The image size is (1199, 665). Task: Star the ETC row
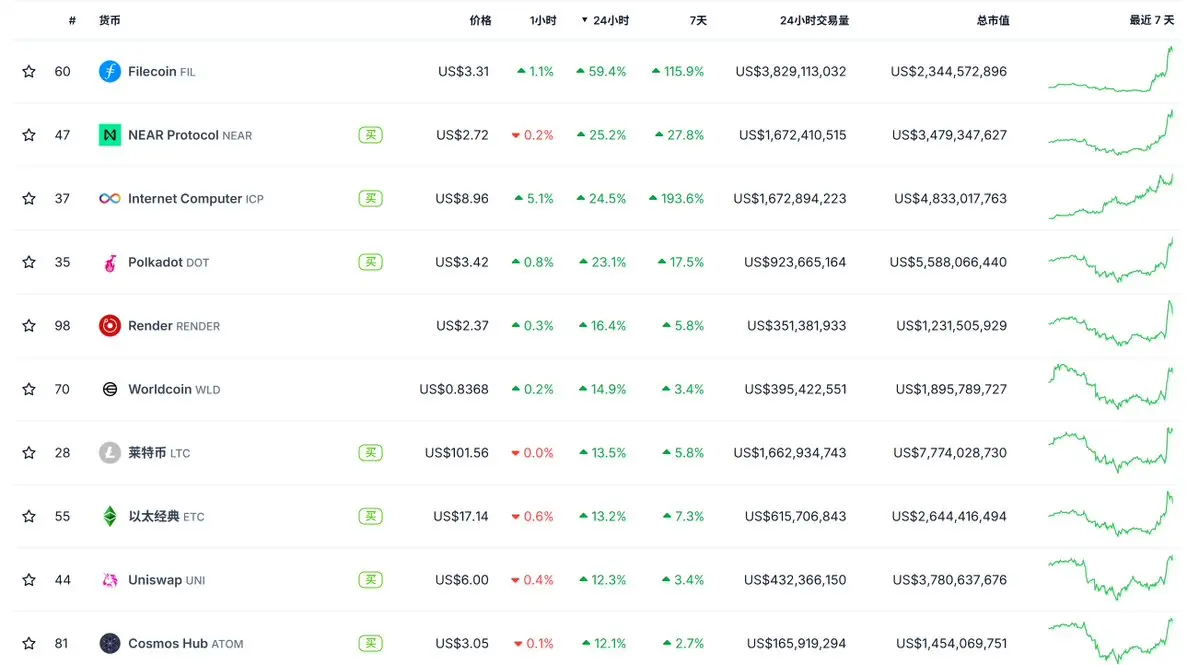coord(29,516)
